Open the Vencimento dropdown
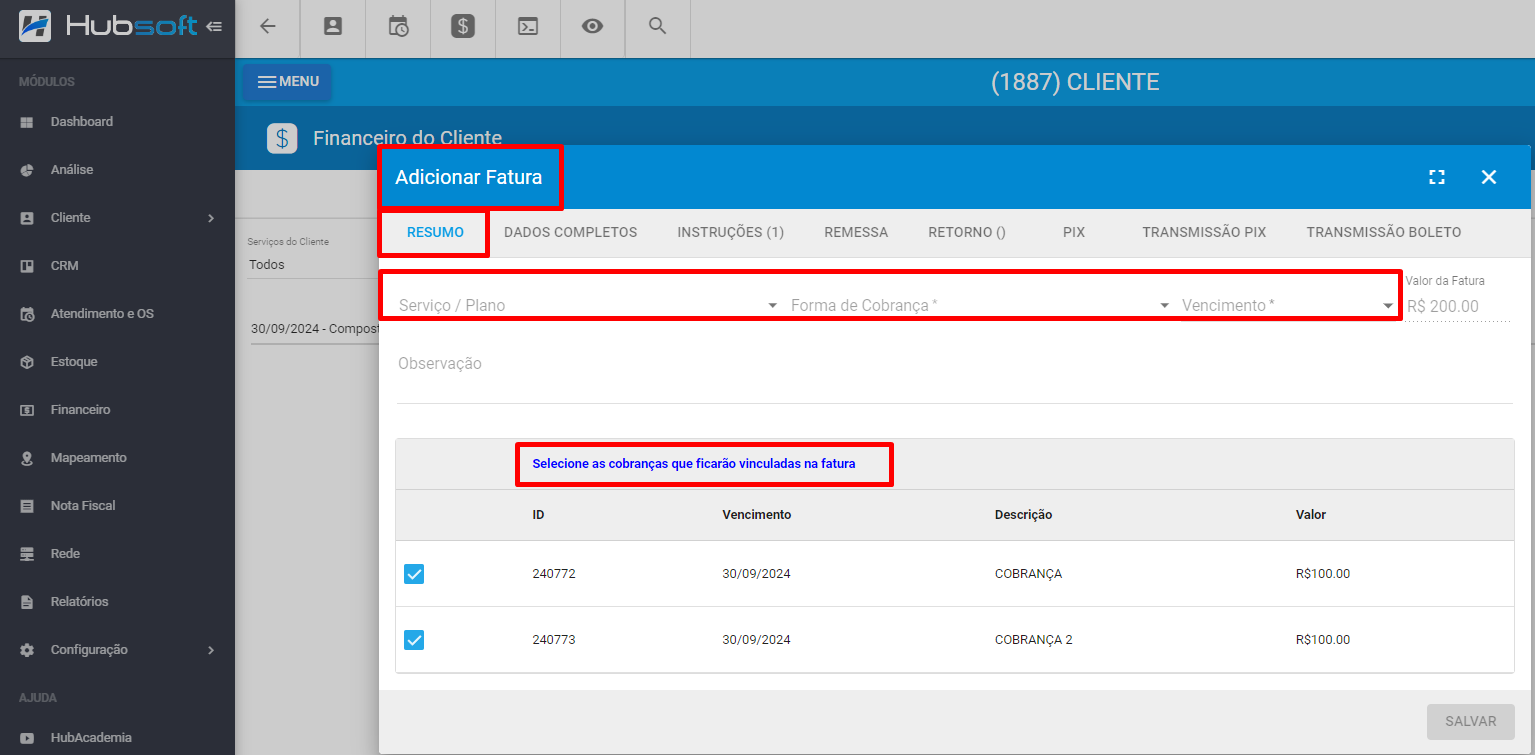 pyautogui.click(x=1287, y=305)
